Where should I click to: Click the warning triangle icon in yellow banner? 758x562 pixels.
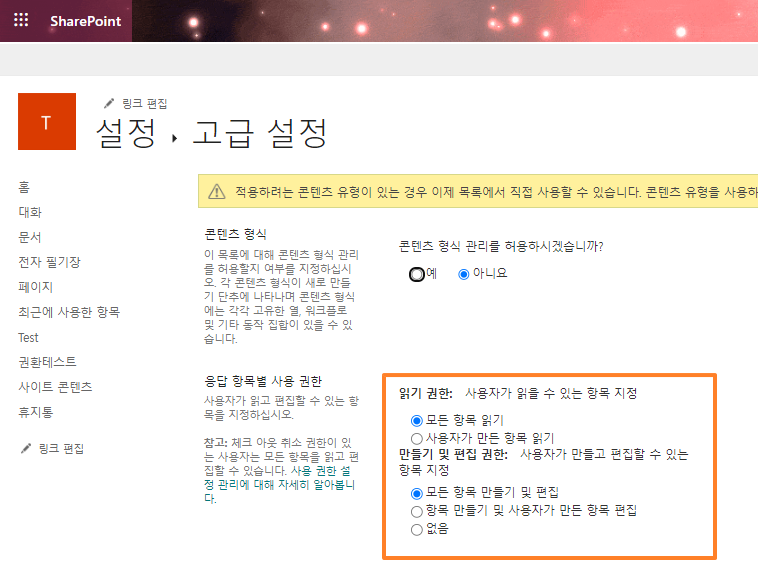(217, 192)
